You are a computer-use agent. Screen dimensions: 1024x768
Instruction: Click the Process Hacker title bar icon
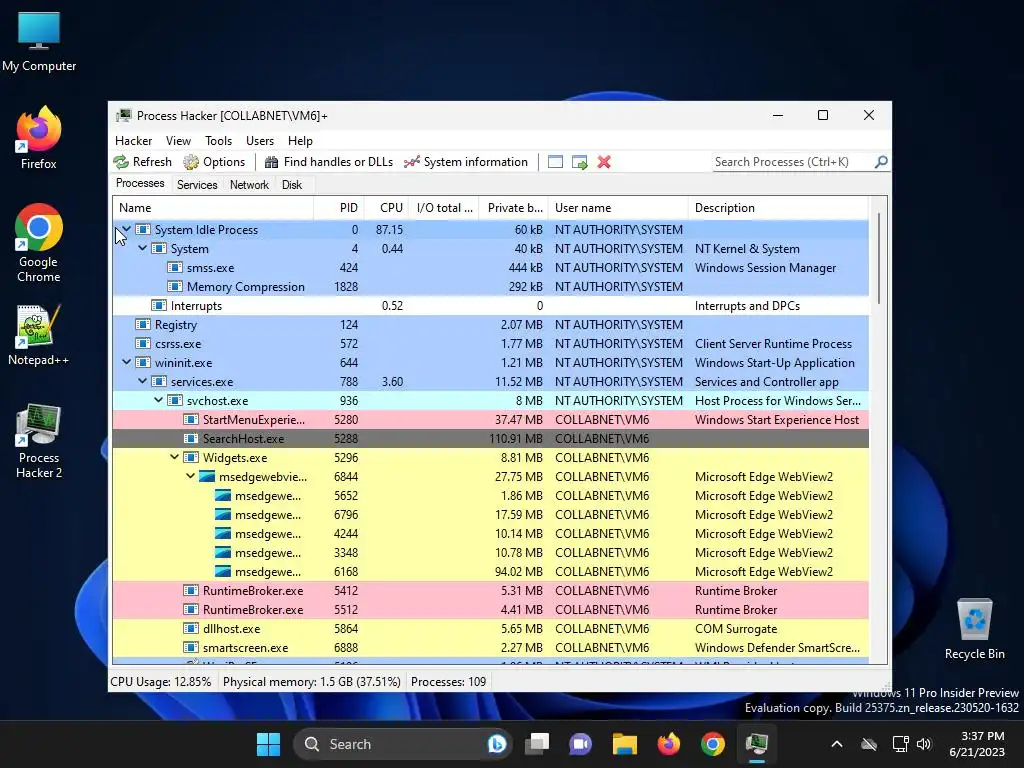click(x=123, y=116)
